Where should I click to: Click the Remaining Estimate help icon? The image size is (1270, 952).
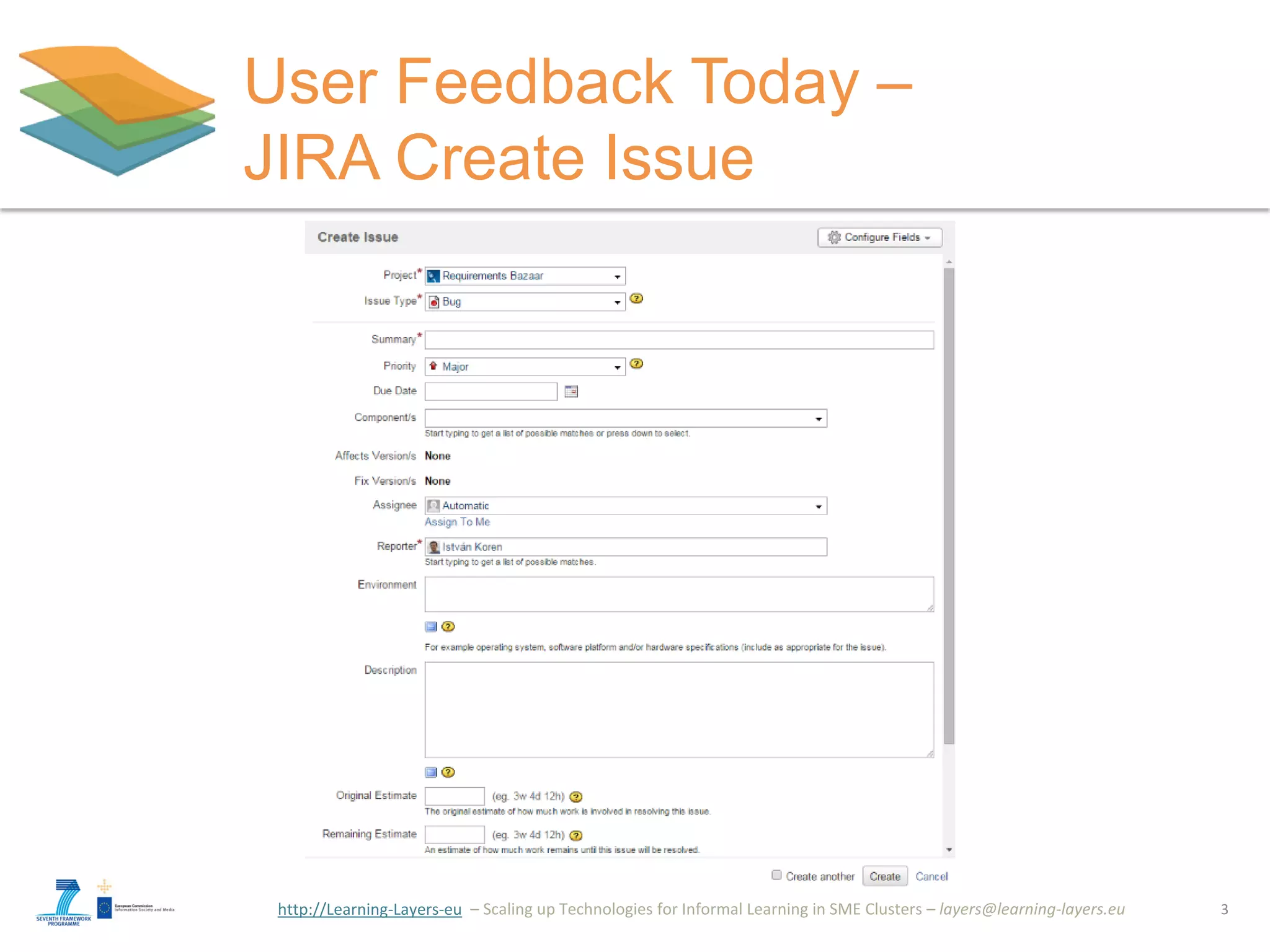[576, 835]
